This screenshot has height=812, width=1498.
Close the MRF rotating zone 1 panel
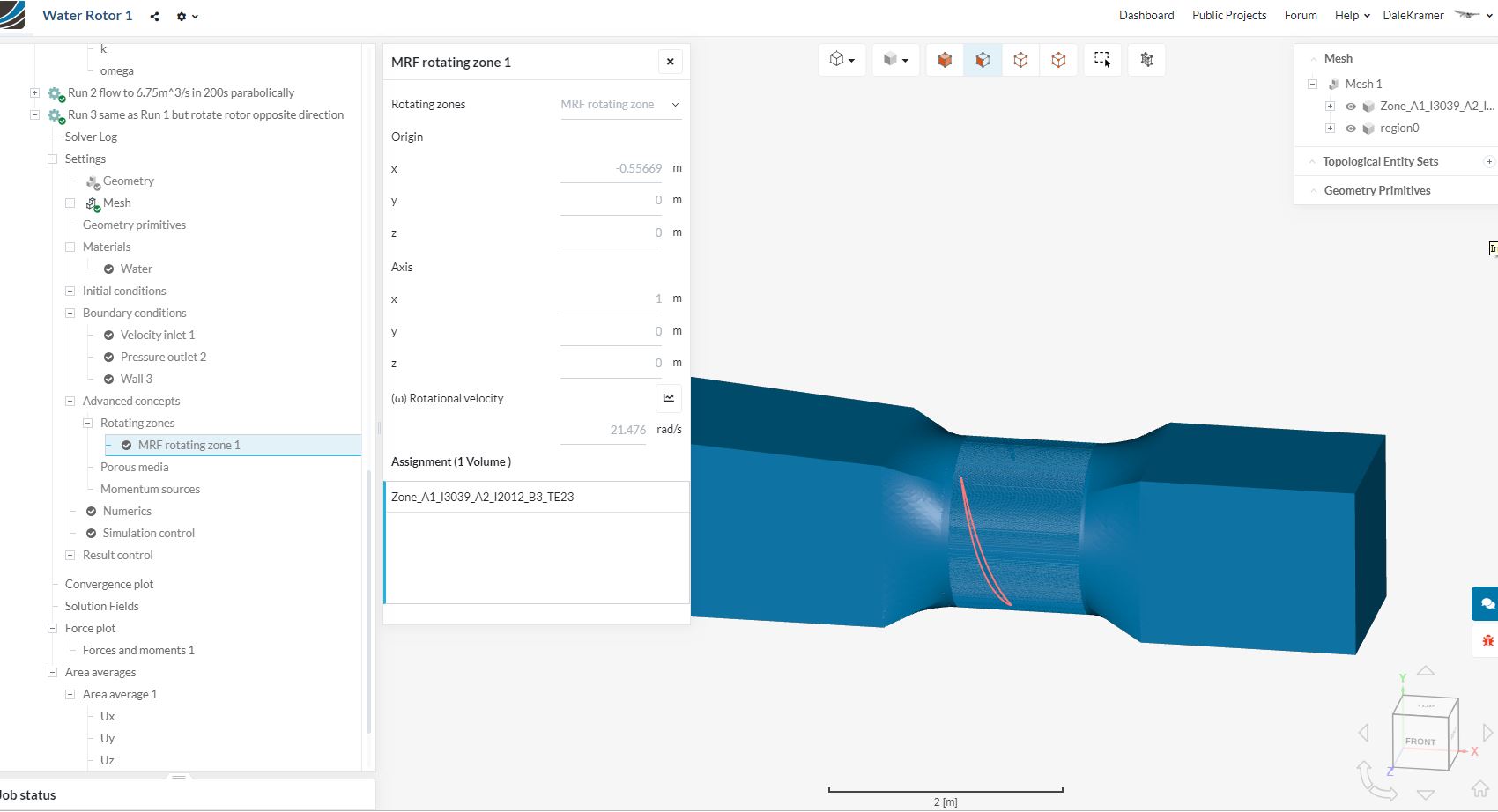point(670,62)
